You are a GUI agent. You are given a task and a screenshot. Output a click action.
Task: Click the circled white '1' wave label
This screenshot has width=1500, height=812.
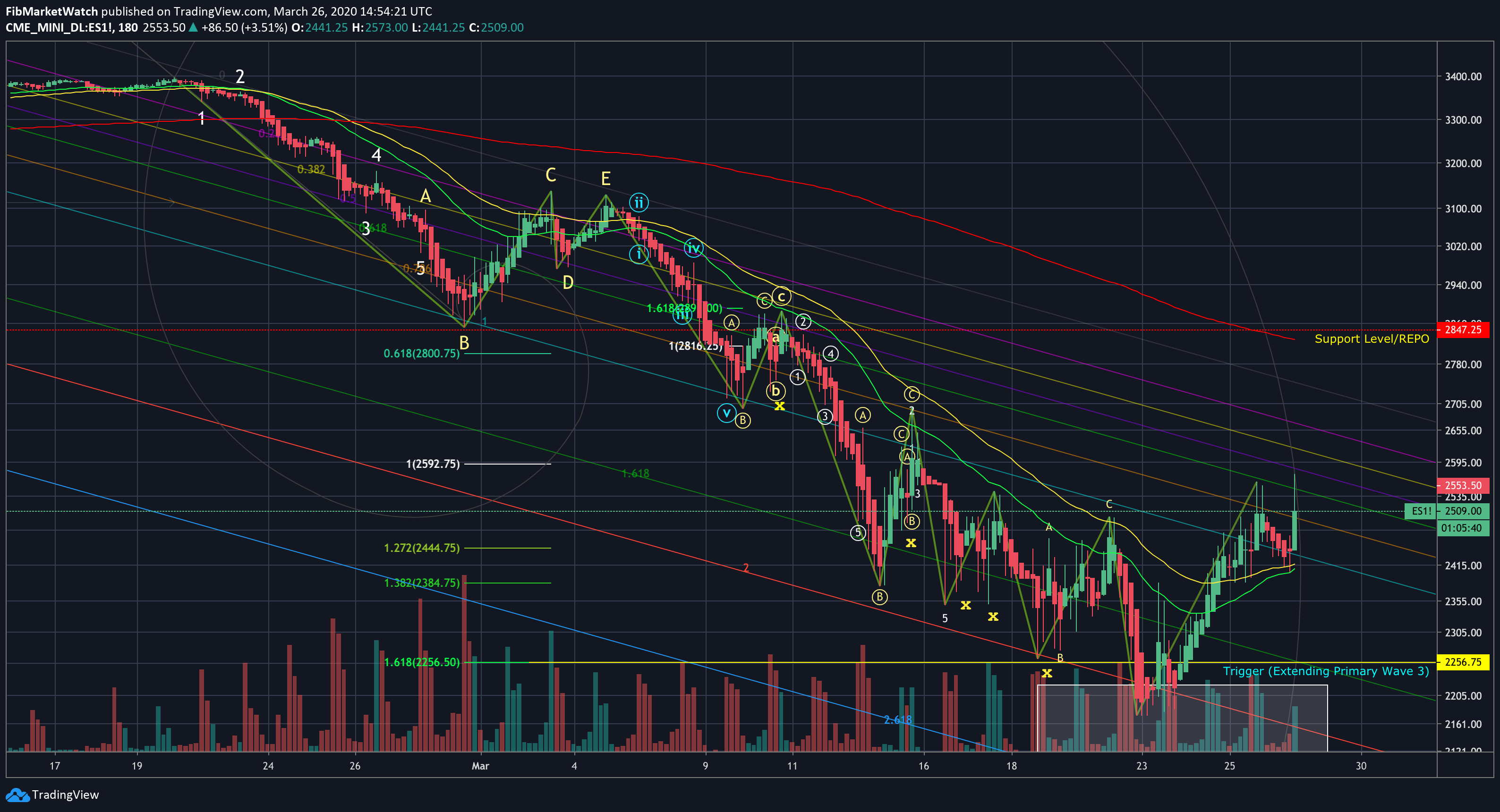tap(797, 377)
